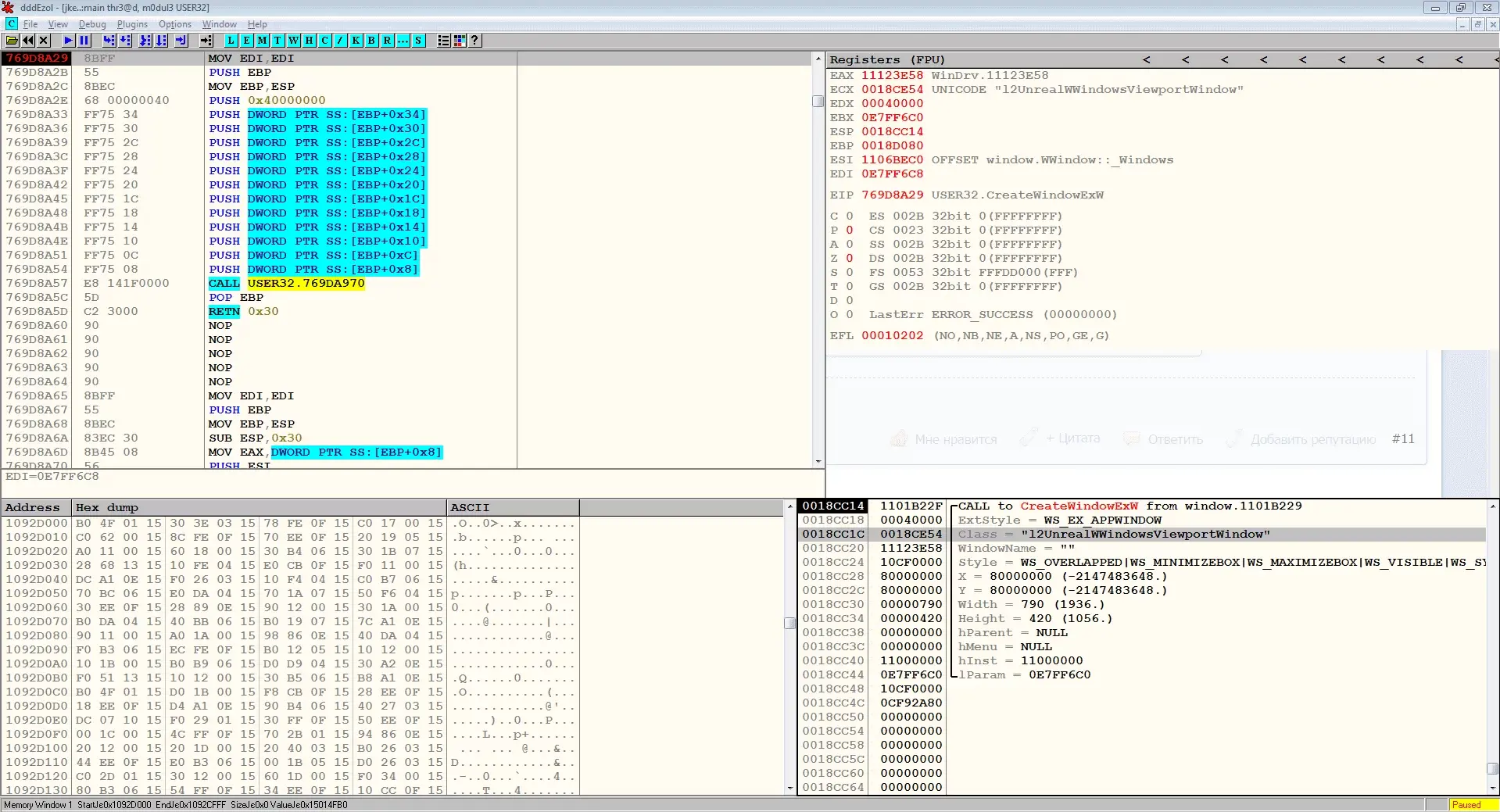The height and width of the screenshot is (812, 1500).
Task: Show Handles window with H button
Action: (x=309, y=41)
